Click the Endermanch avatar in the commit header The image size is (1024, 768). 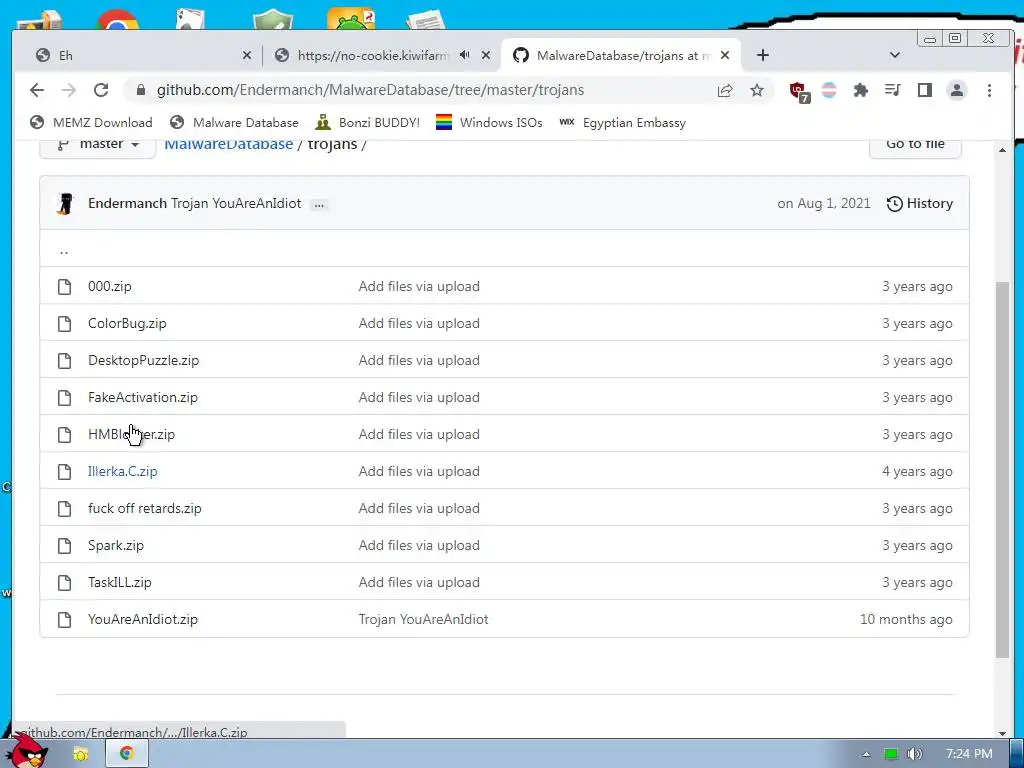click(x=64, y=204)
